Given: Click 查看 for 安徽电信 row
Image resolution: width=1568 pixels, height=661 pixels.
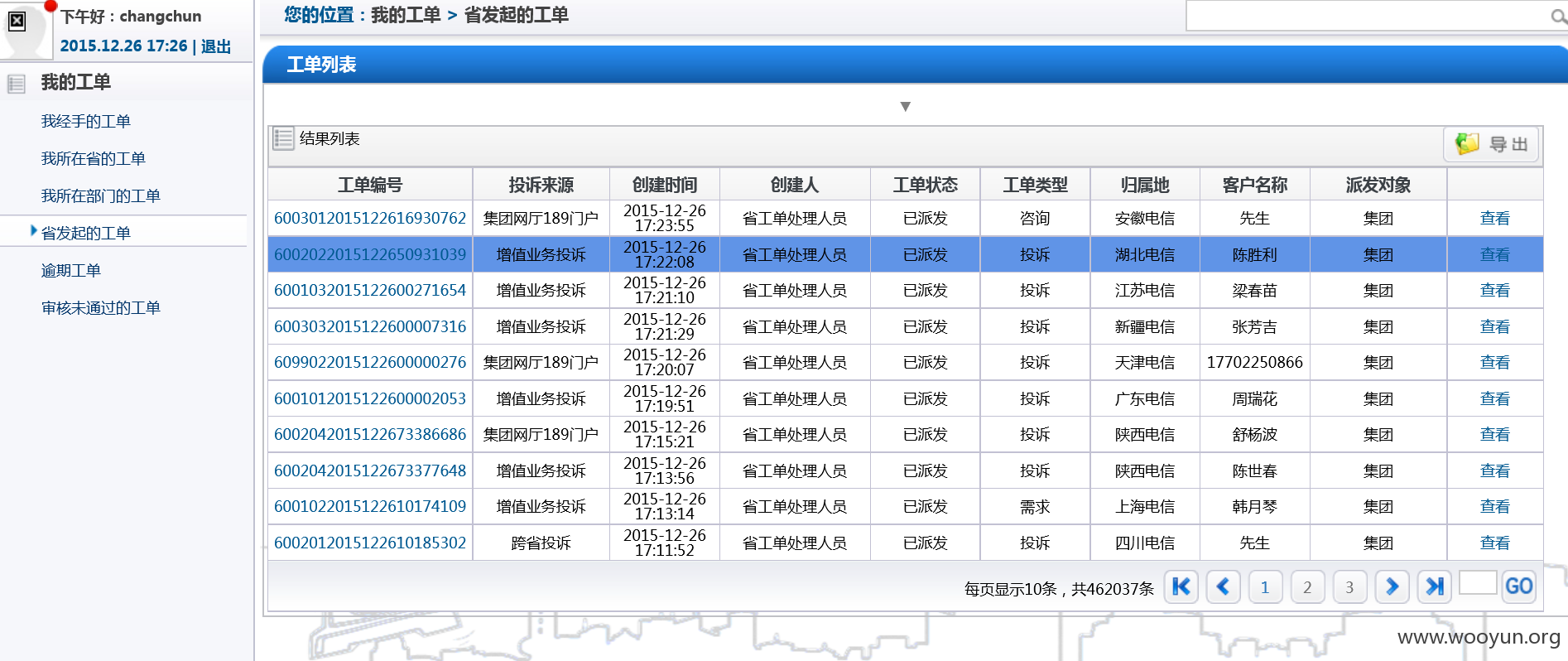Looking at the screenshot, I should pos(1494,218).
